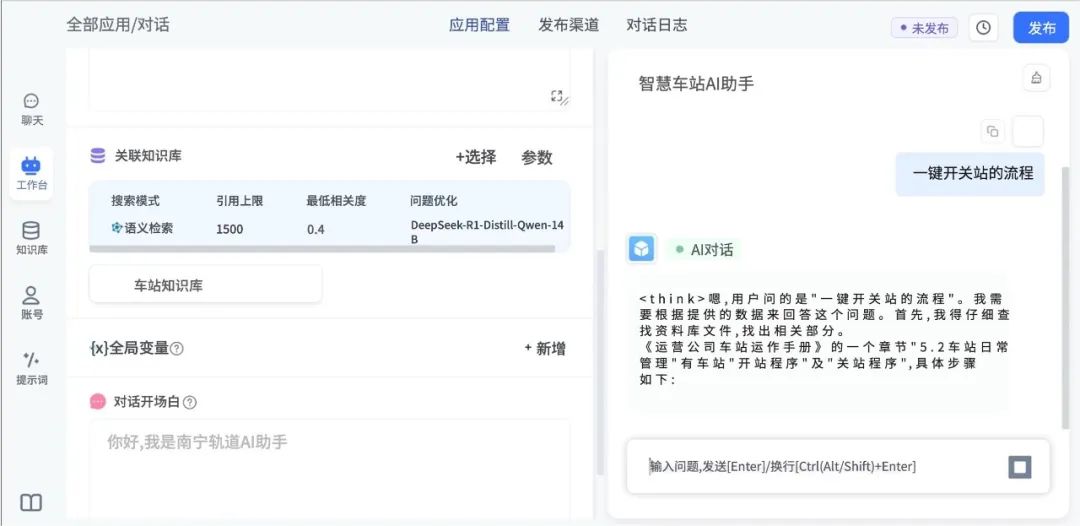This screenshot has height=526, width=1080.
Task: Show help tooltip for 全局变量
Action: [177, 349]
